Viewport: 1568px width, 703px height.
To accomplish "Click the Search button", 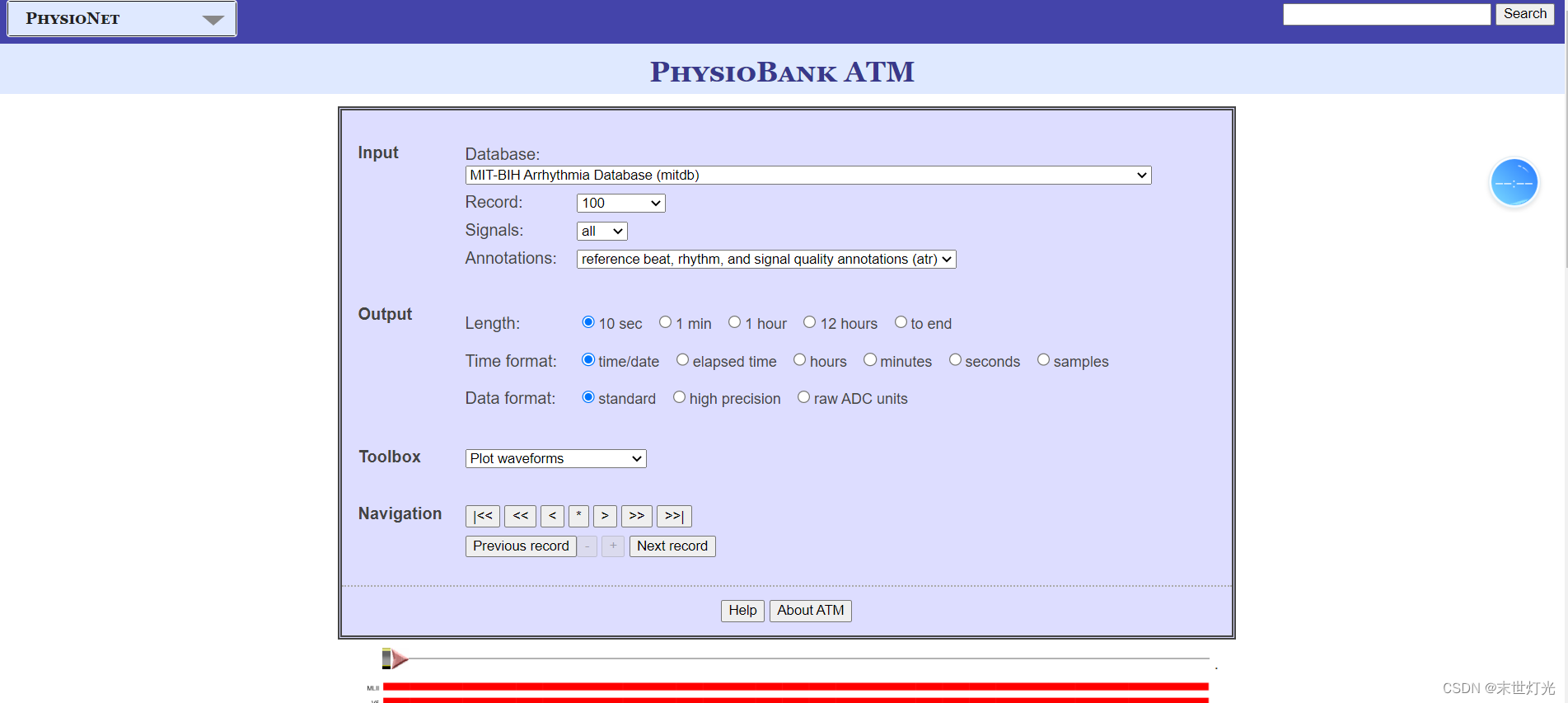I will coord(1524,14).
